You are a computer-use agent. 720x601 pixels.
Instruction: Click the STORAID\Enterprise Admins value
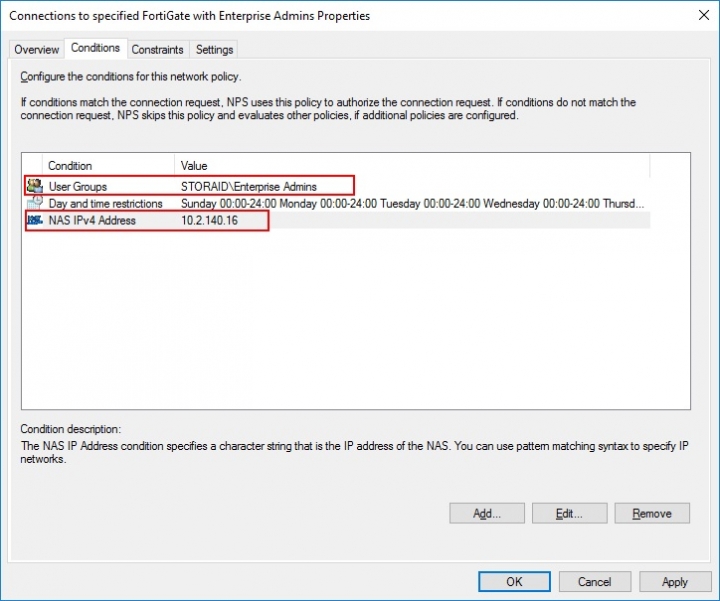[249, 186]
